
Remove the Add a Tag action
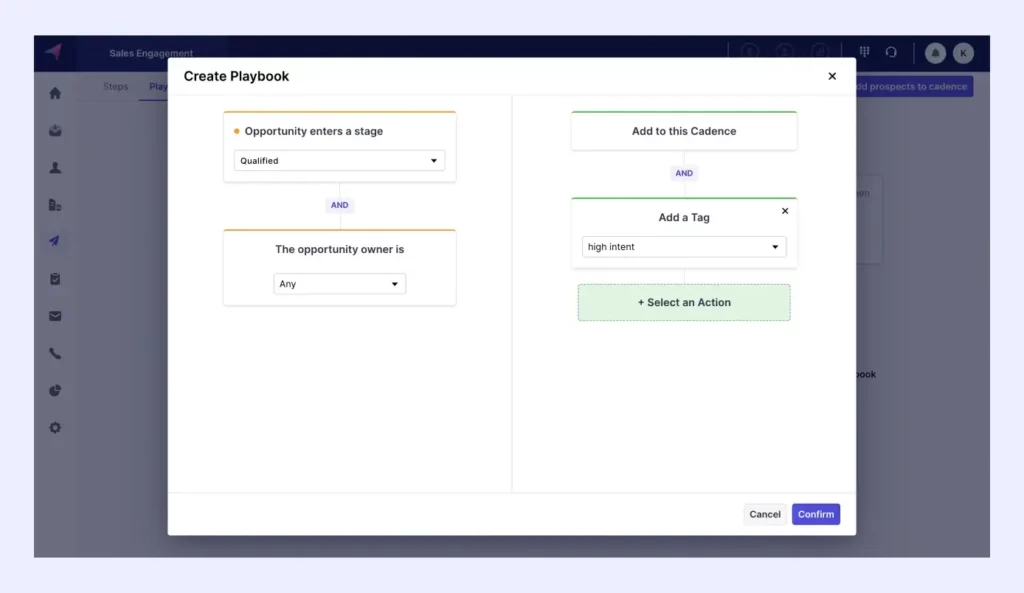(785, 211)
